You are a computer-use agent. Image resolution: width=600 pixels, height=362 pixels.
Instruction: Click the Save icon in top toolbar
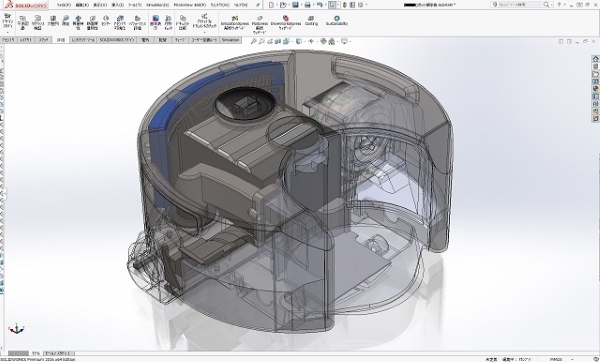(x=295, y=5)
